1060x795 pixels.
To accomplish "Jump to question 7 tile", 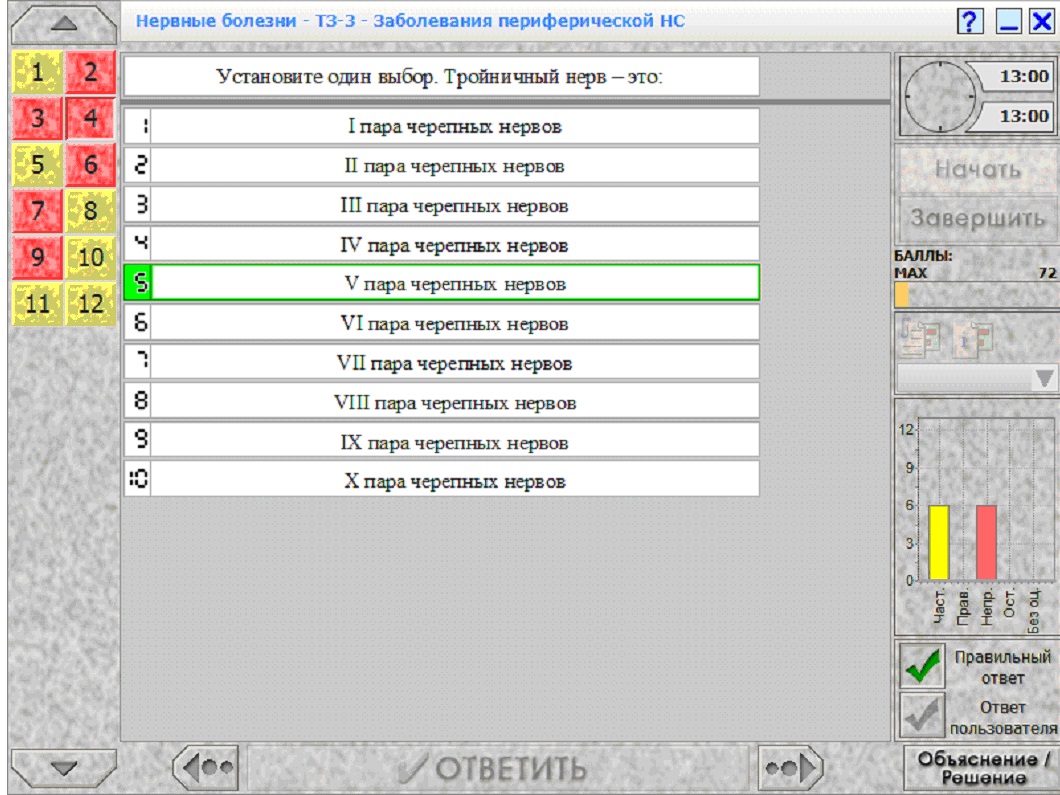I will click(37, 210).
